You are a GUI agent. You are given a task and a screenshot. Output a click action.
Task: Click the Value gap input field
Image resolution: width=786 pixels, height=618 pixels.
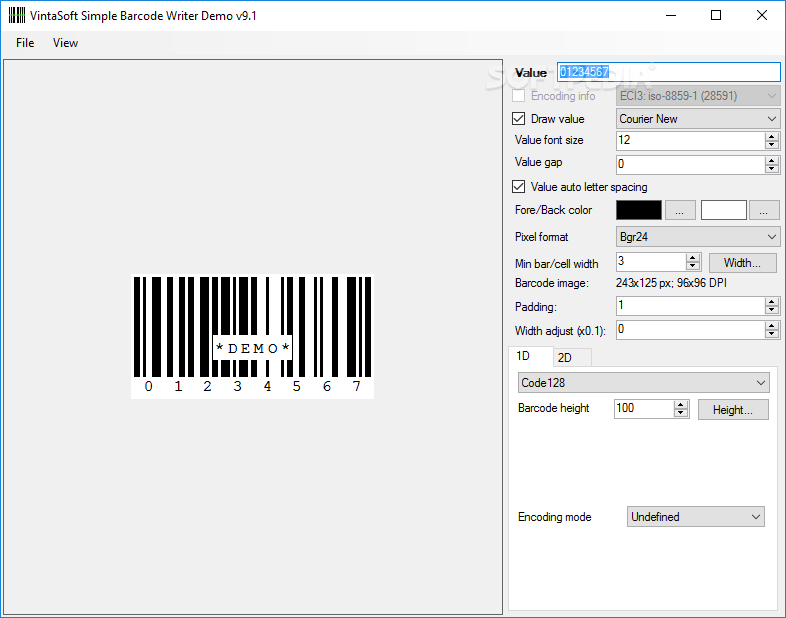691,164
